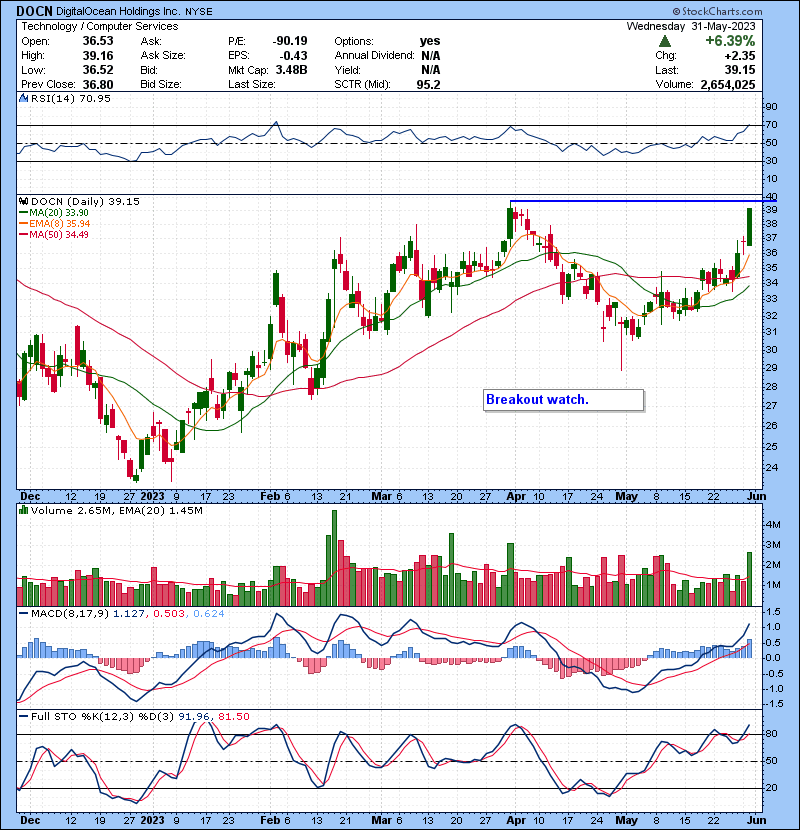Click the P/E value -90.19
This screenshot has width=800, height=830.
click(x=290, y=41)
